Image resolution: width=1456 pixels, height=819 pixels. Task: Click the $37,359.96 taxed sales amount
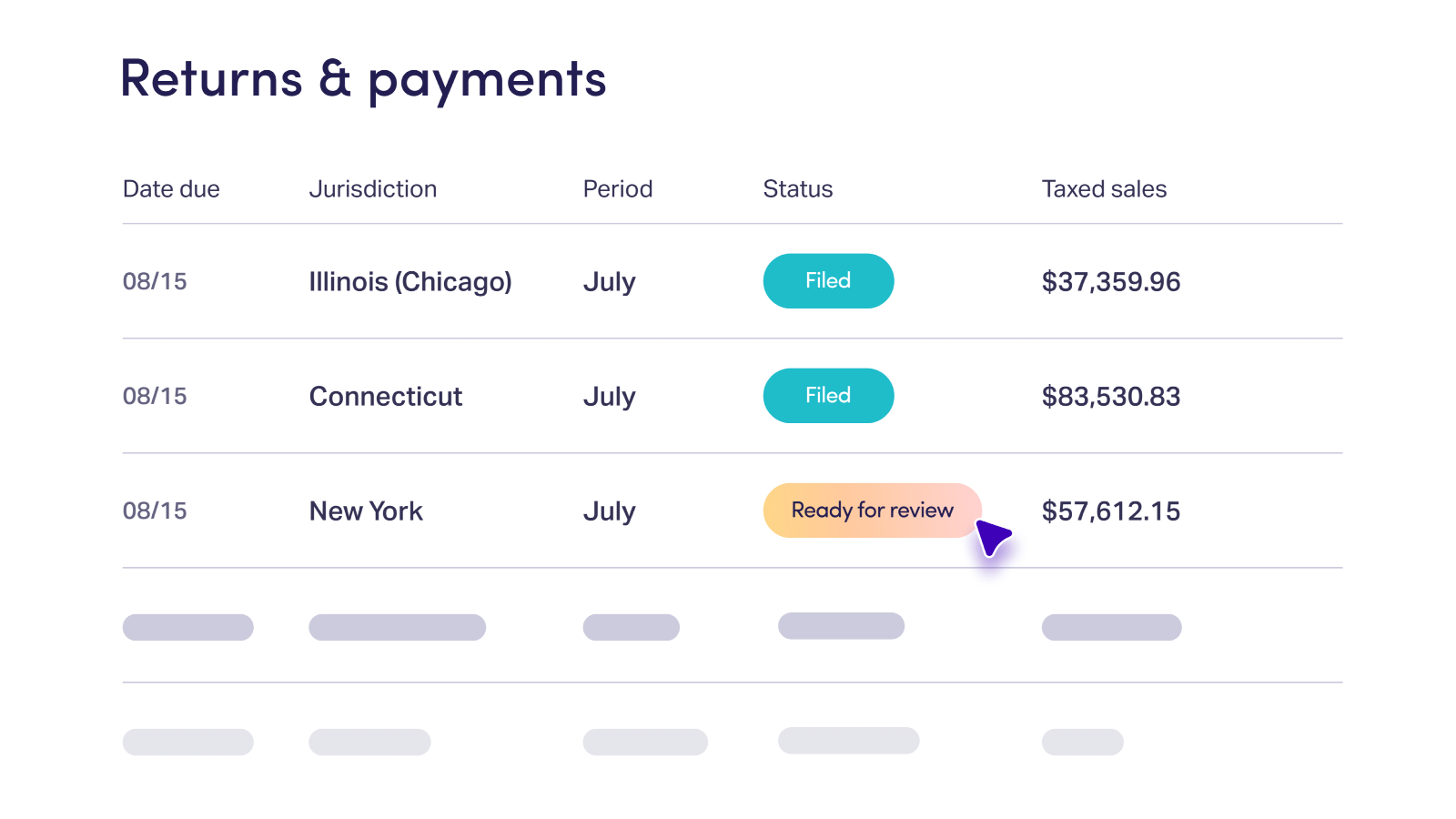coord(1111,282)
